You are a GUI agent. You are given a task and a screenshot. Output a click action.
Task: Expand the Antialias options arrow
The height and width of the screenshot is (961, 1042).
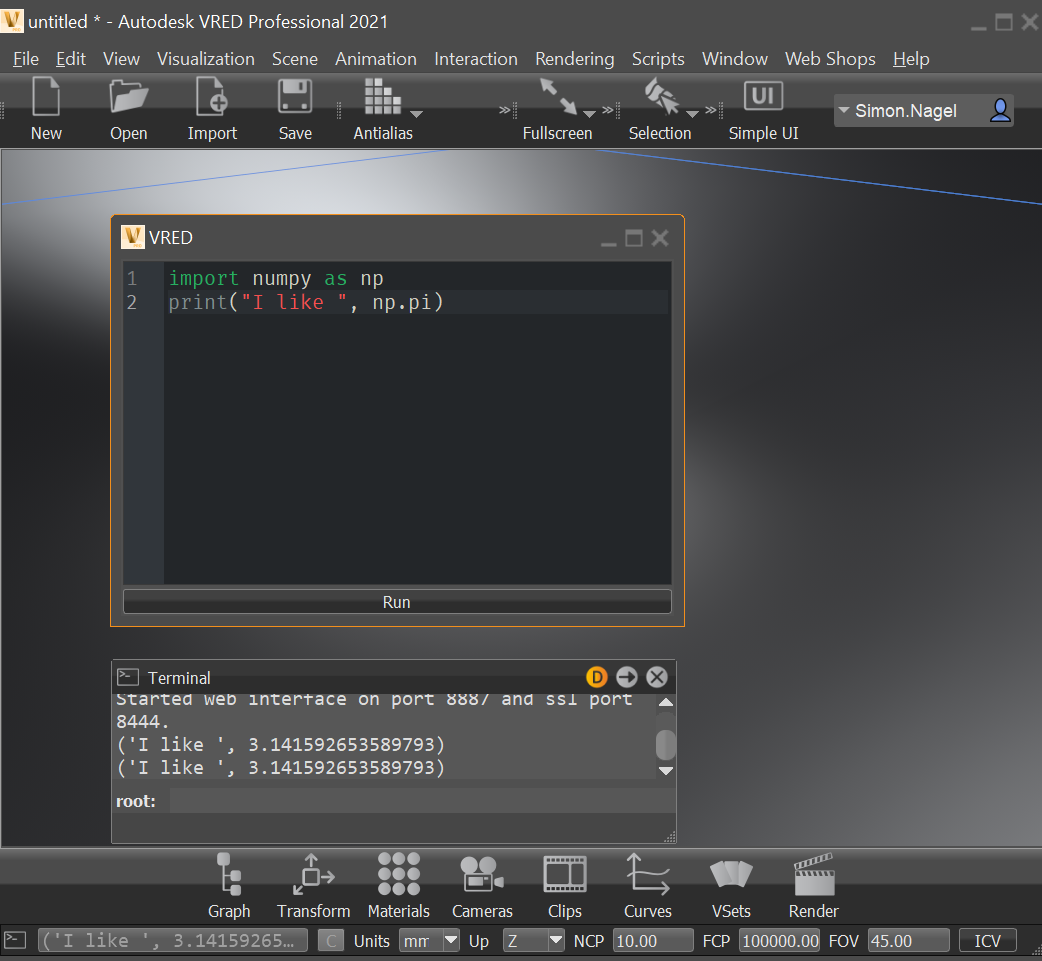click(416, 113)
